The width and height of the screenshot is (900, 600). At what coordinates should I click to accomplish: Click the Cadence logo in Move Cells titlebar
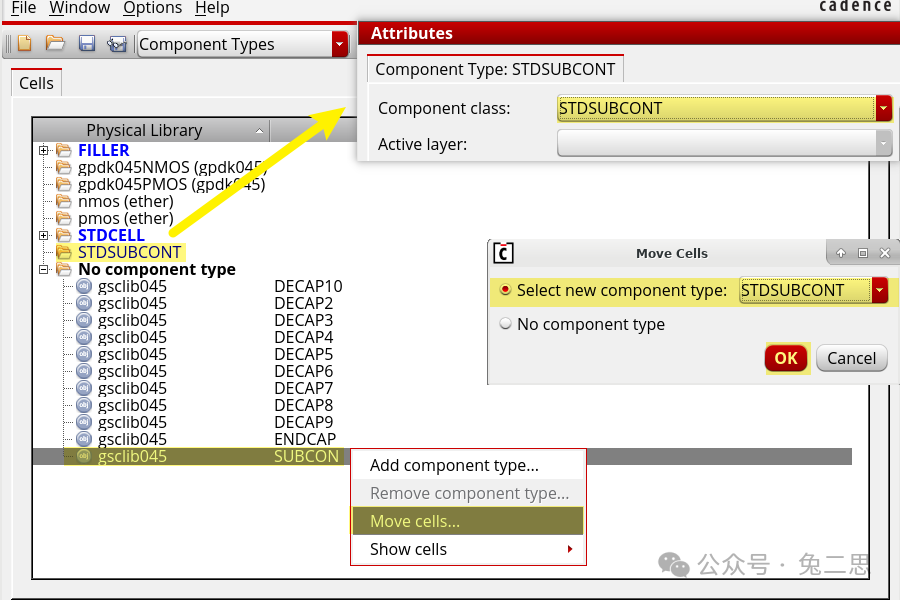[x=502, y=254]
